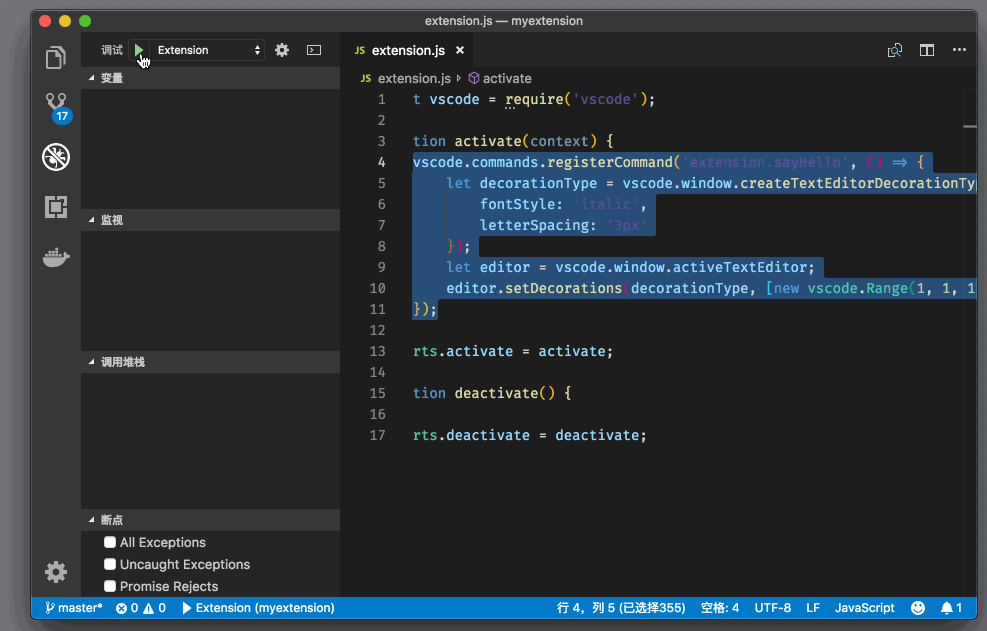Open Source Control view with 17 badge
This screenshot has width=987, height=631.
coord(56,106)
